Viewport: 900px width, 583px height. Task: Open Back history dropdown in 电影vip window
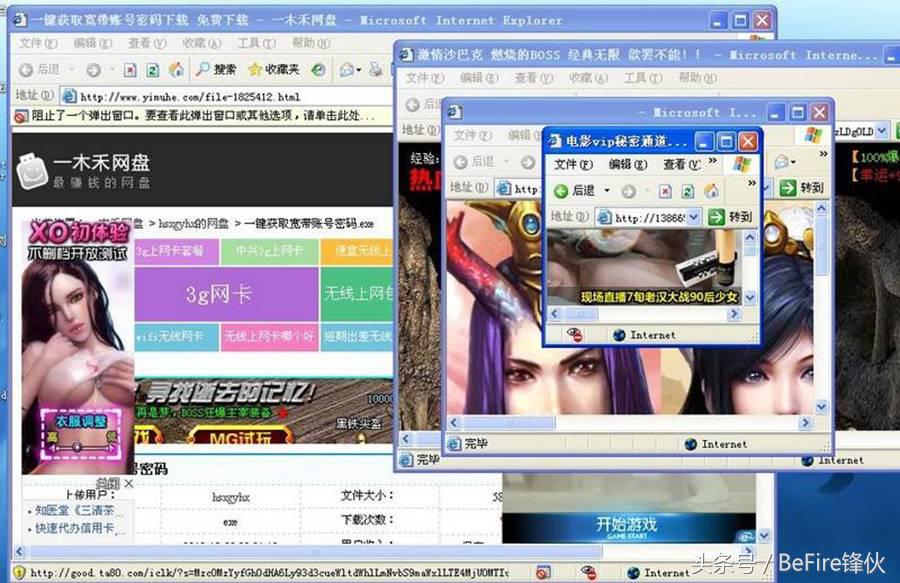click(x=607, y=191)
